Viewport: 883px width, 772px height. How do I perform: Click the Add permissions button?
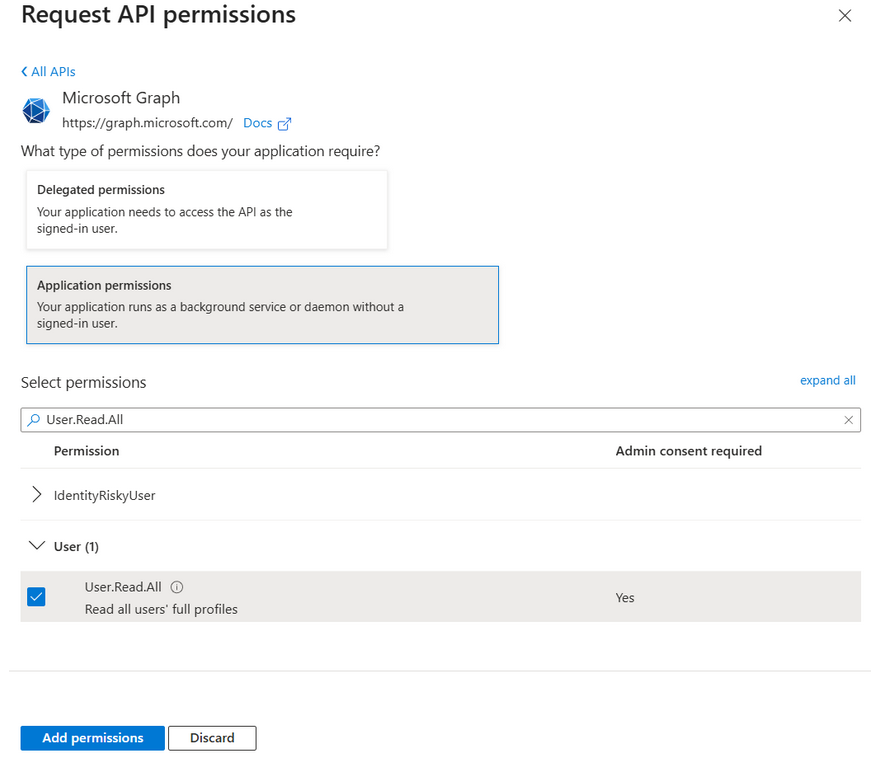(93, 738)
